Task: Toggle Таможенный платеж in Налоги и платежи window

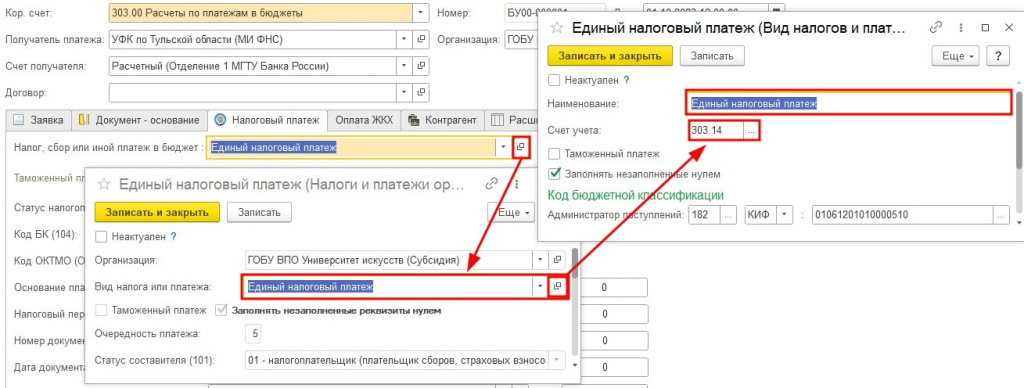Action: click(101, 310)
